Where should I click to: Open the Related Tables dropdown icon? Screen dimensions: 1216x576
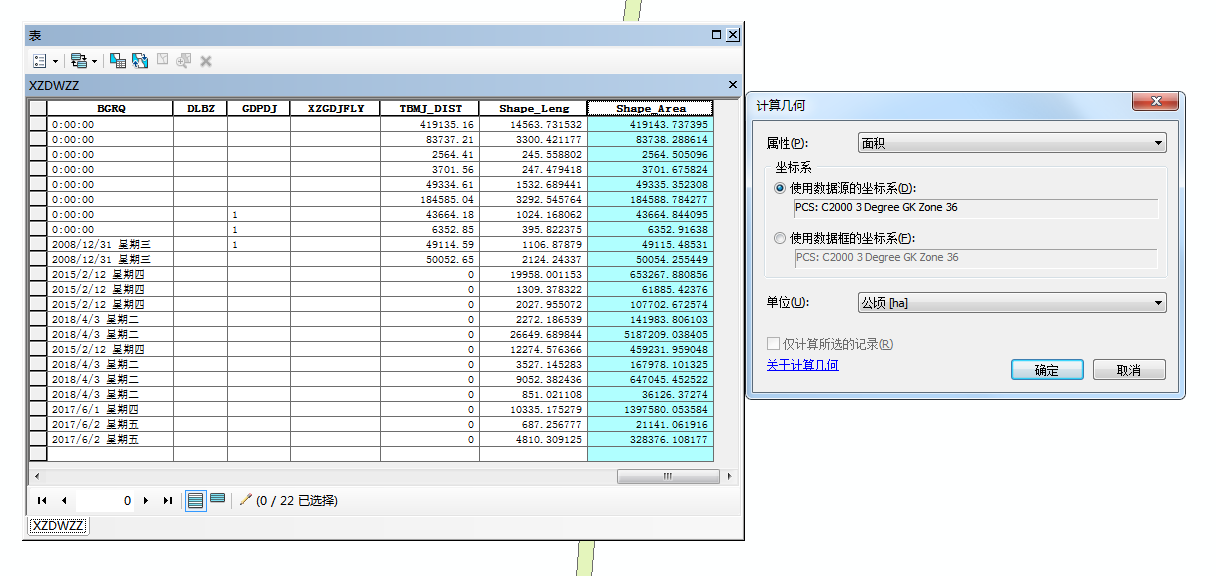[79, 61]
